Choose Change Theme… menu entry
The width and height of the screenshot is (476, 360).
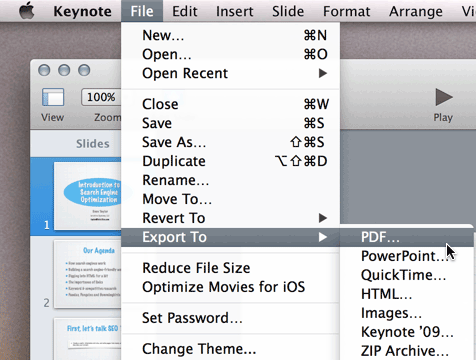tap(231, 349)
